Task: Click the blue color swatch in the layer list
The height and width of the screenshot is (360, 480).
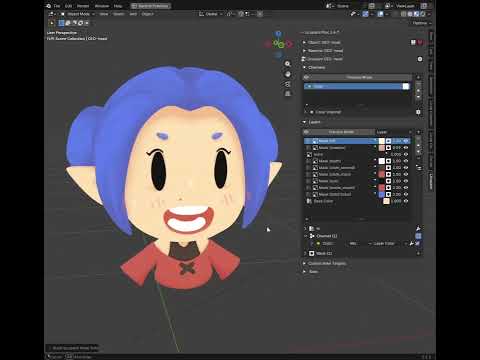Action: point(382,194)
